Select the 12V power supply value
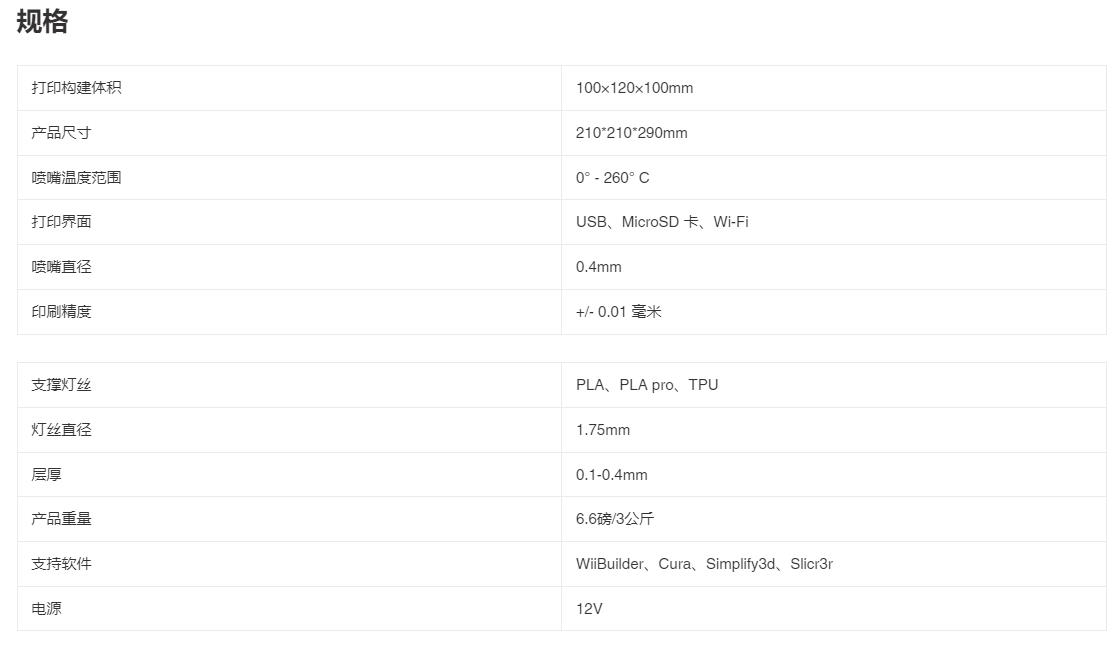The image size is (1117, 671). pyautogui.click(x=589, y=609)
